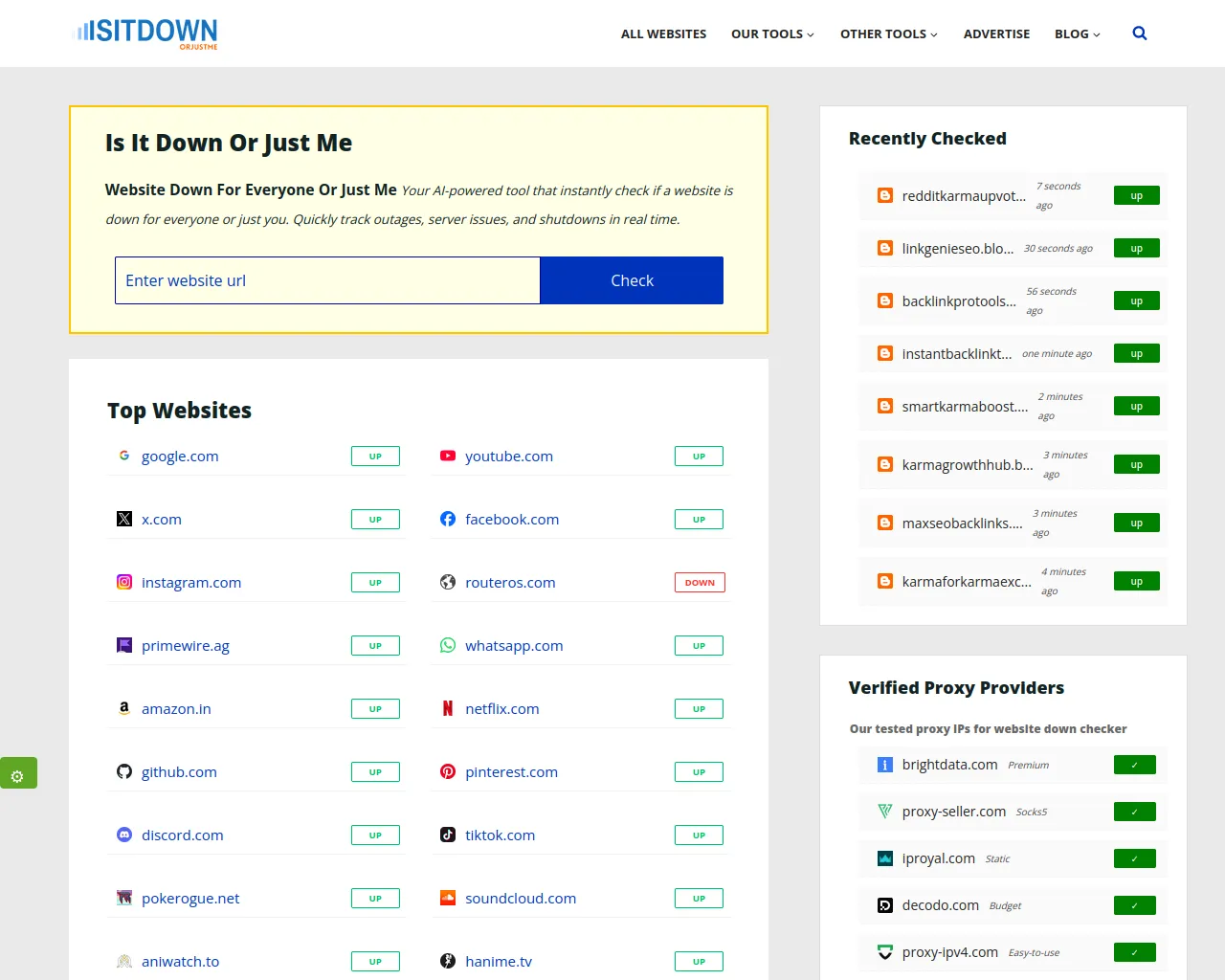Screen dimensions: 1225x980
Task: Click the Blogger icon beside linkgenieseo.blo...
Action: 885,248
